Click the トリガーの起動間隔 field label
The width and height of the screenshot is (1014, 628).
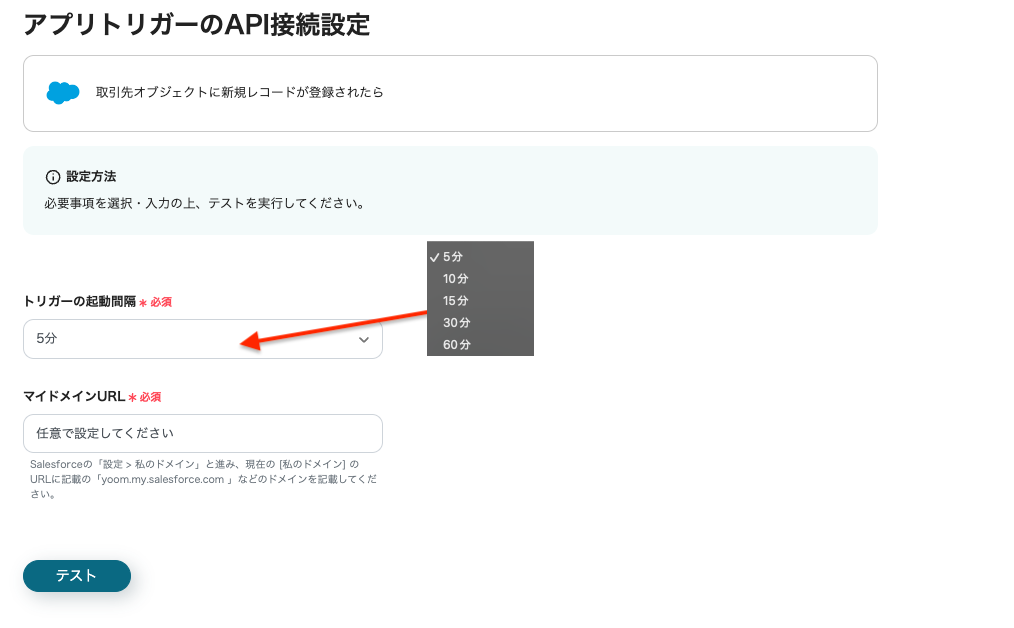79,301
